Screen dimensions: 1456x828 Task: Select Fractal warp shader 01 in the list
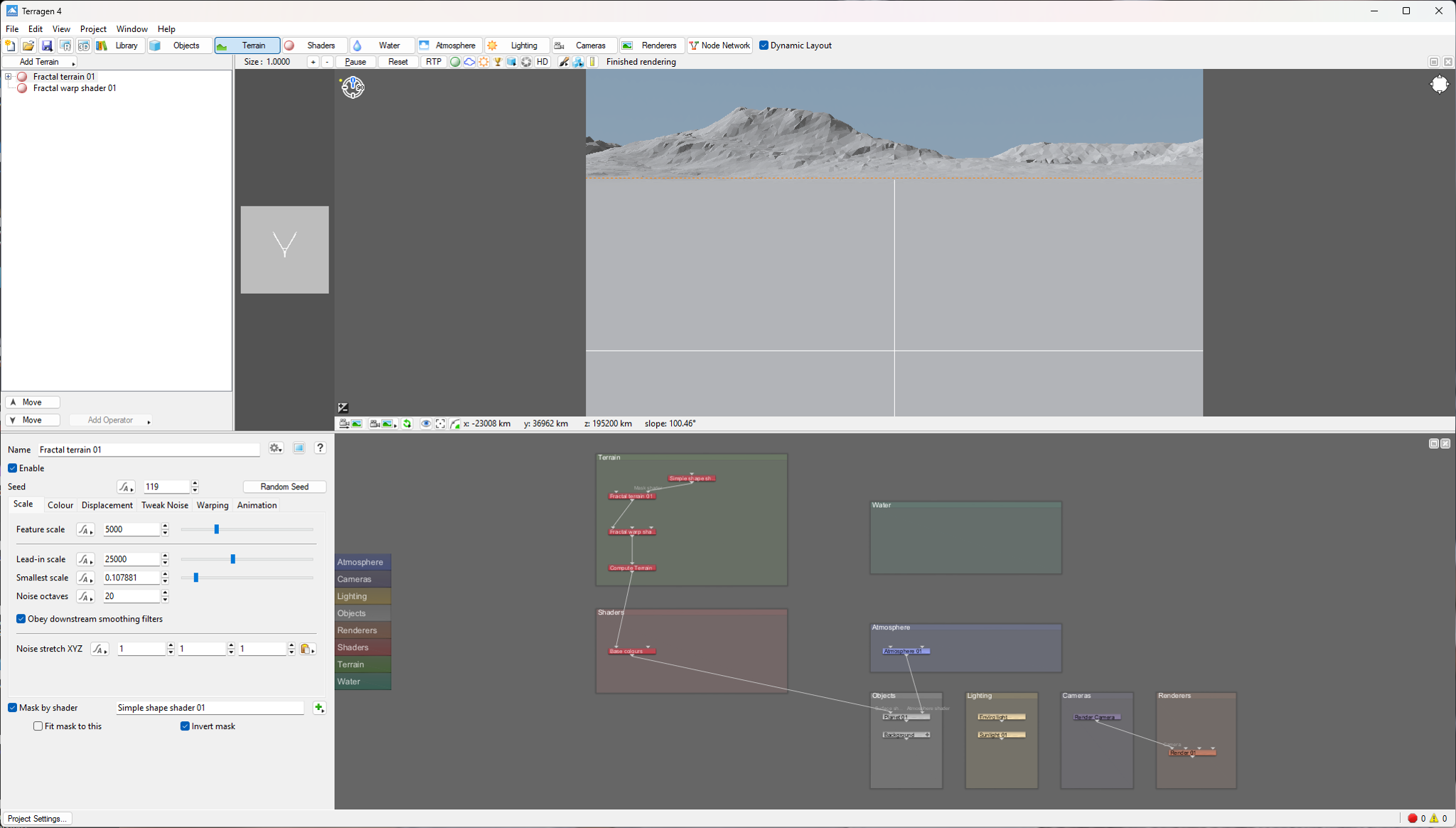(74, 88)
